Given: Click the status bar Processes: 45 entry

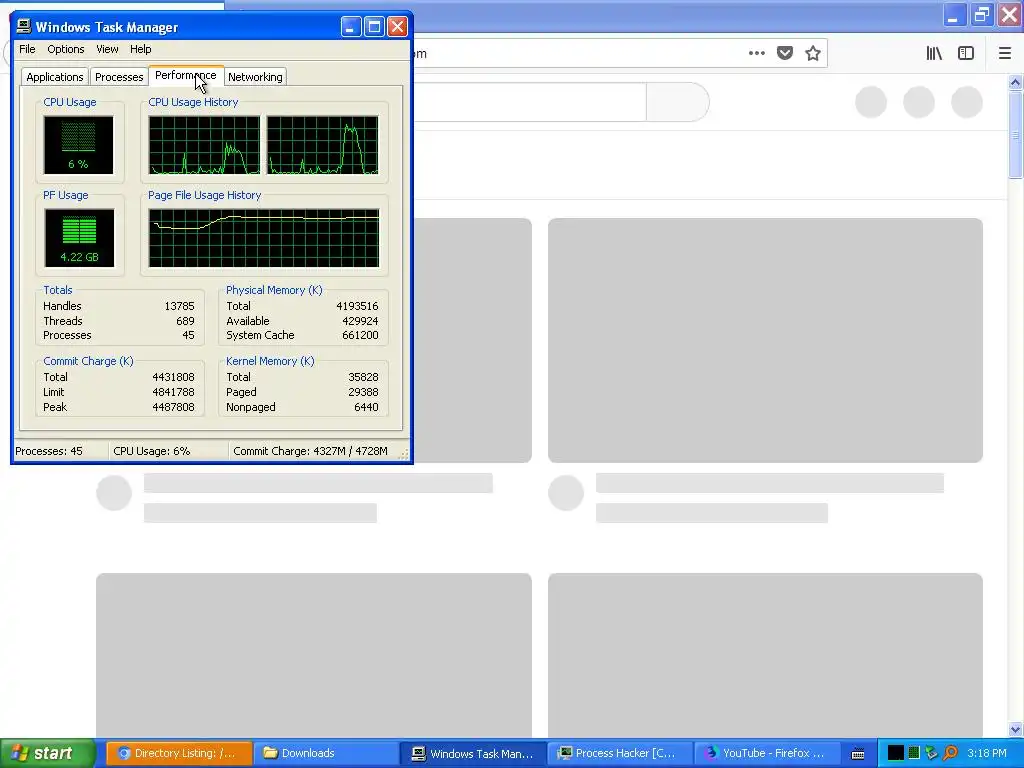Looking at the screenshot, I should tap(49, 451).
